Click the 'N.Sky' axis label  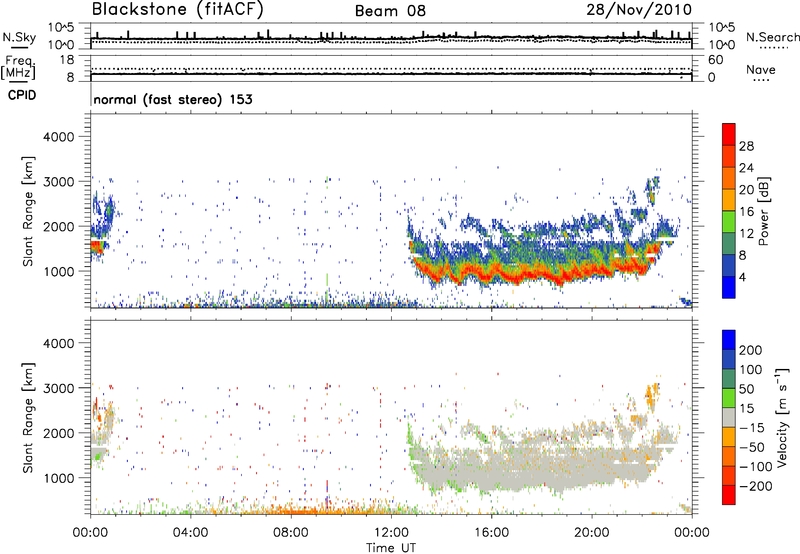pyautogui.click(x=19, y=37)
